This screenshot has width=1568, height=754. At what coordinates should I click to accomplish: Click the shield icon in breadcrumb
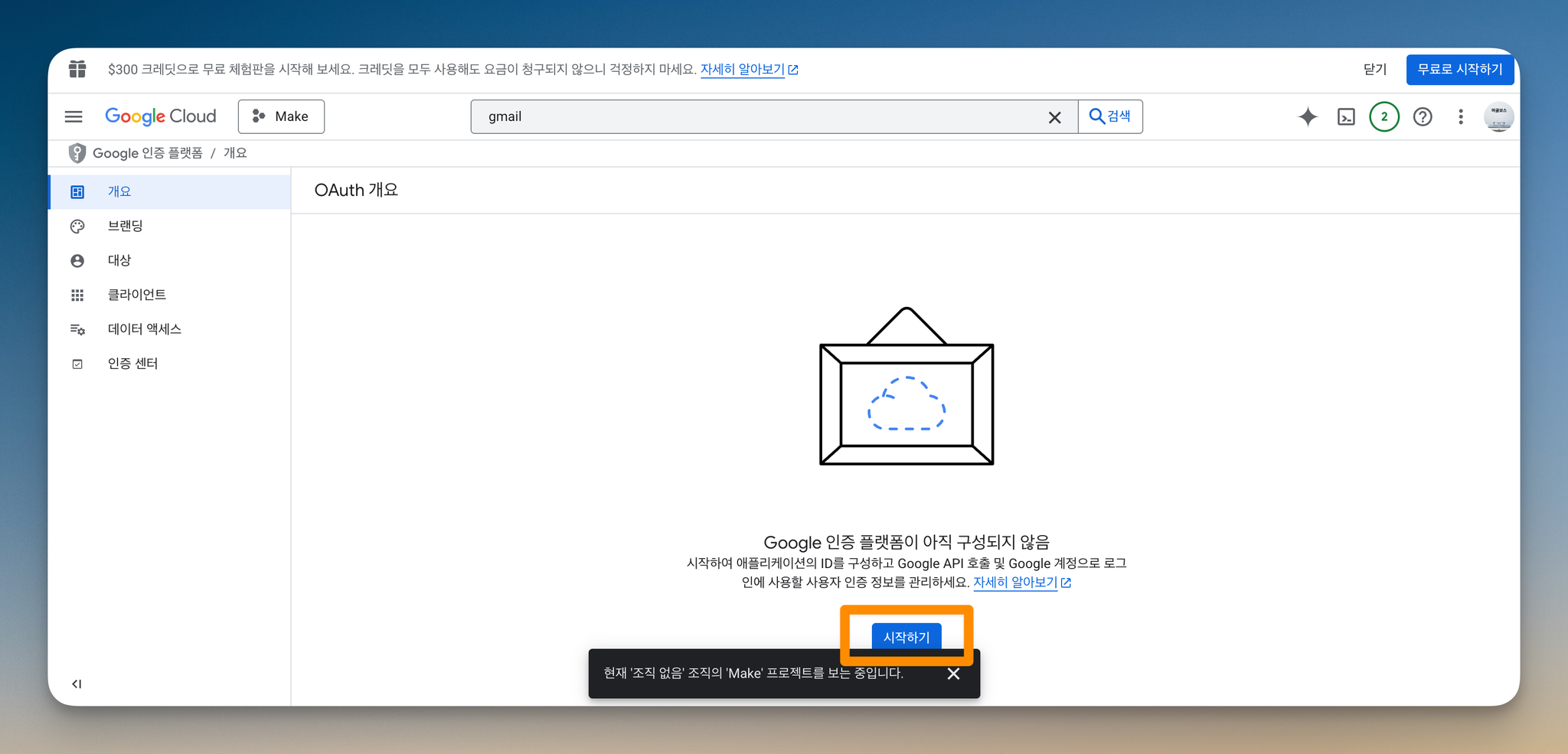click(77, 153)
